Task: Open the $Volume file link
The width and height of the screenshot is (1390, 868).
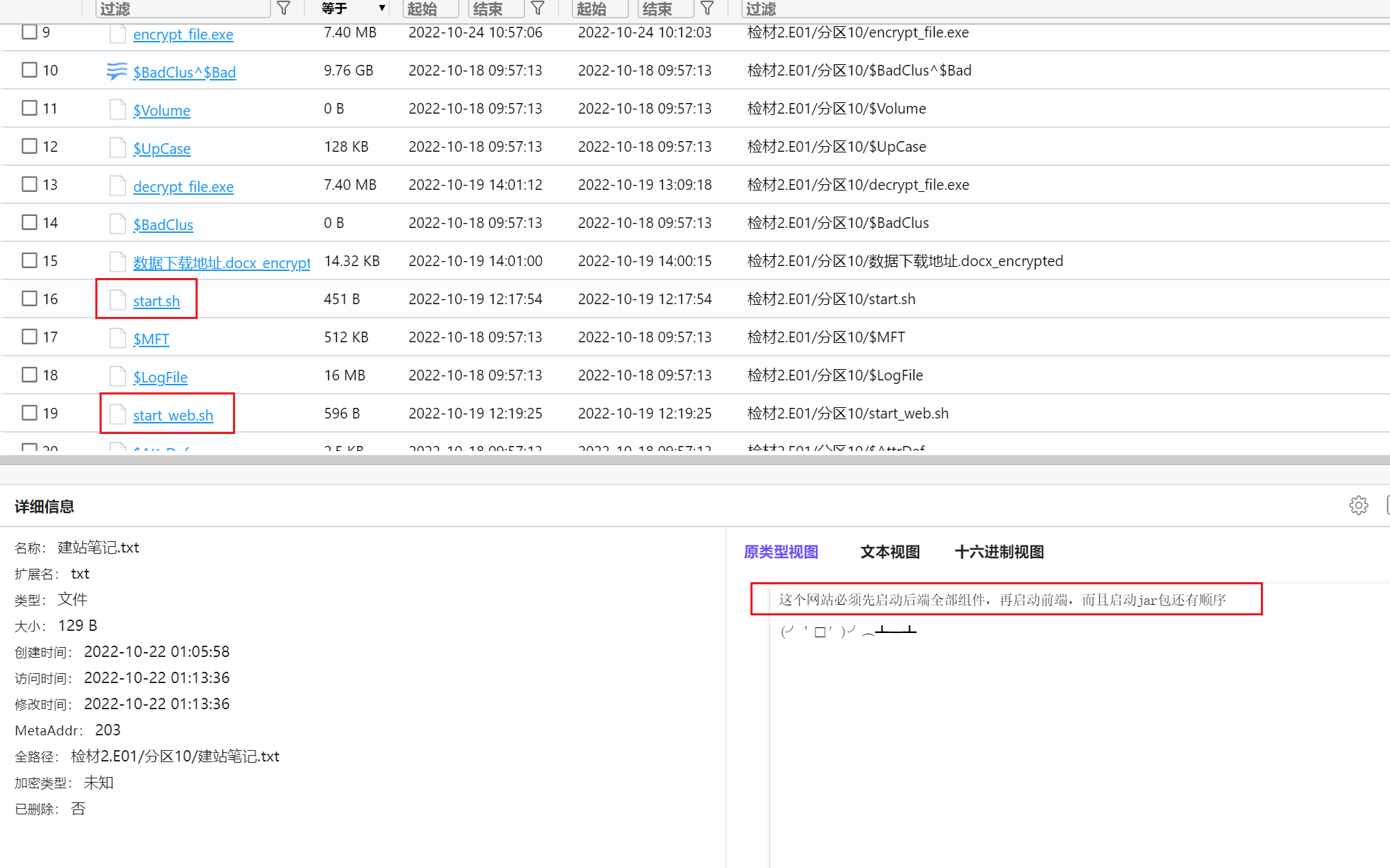Action: [162, 110]
